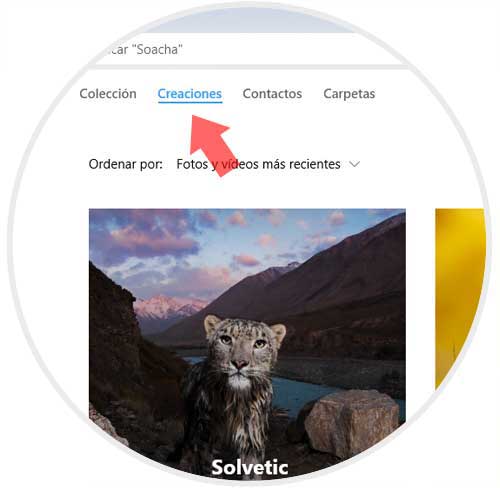The width and height of the screenshot is (500, 488).
Task: Open the "Fotos y vídeos más recientes" sort dropdown
Action: 268,164
